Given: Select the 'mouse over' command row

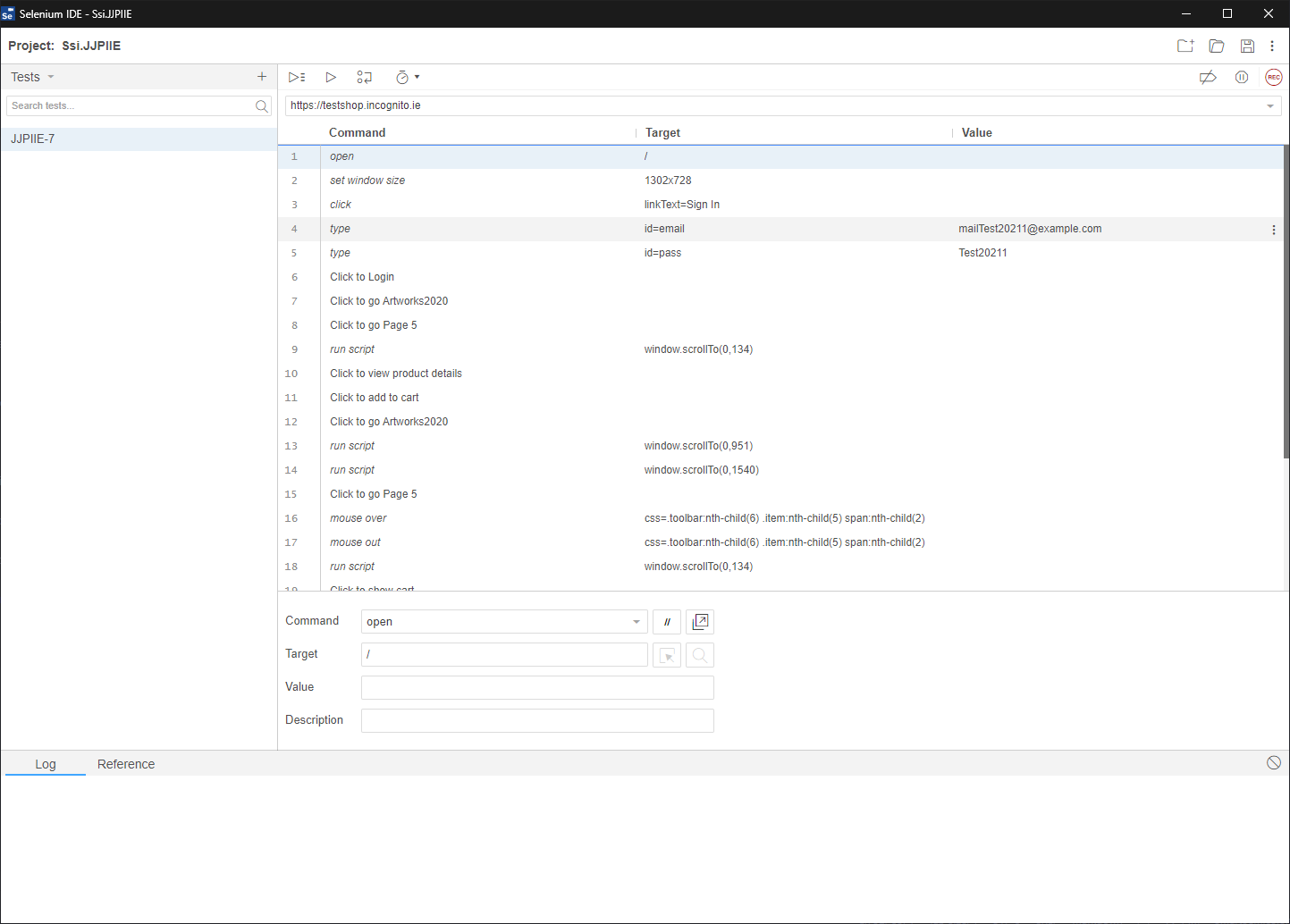Looking at the screenshot, I should click(x=780, y=518).
